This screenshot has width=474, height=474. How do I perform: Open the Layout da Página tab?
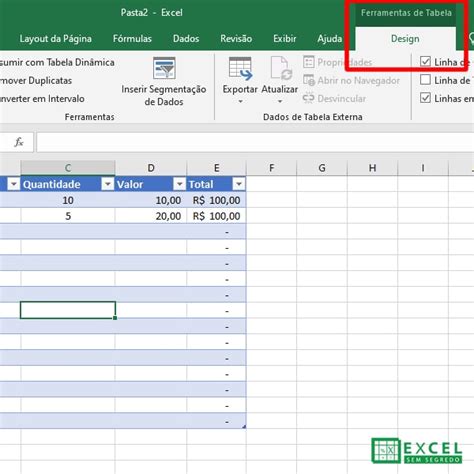pyautogui.click(x=55, y=39)
